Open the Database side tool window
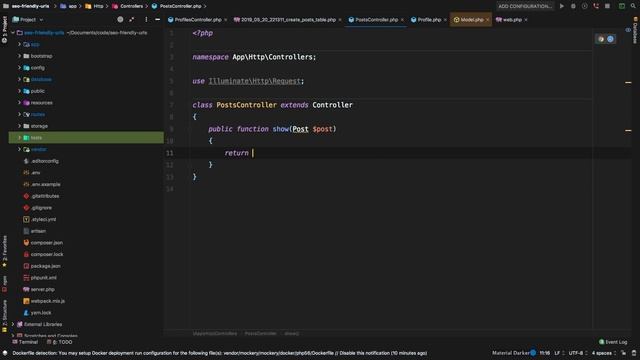Image resolution: width=640 pixels, height=360 pixels. (635, 31)
